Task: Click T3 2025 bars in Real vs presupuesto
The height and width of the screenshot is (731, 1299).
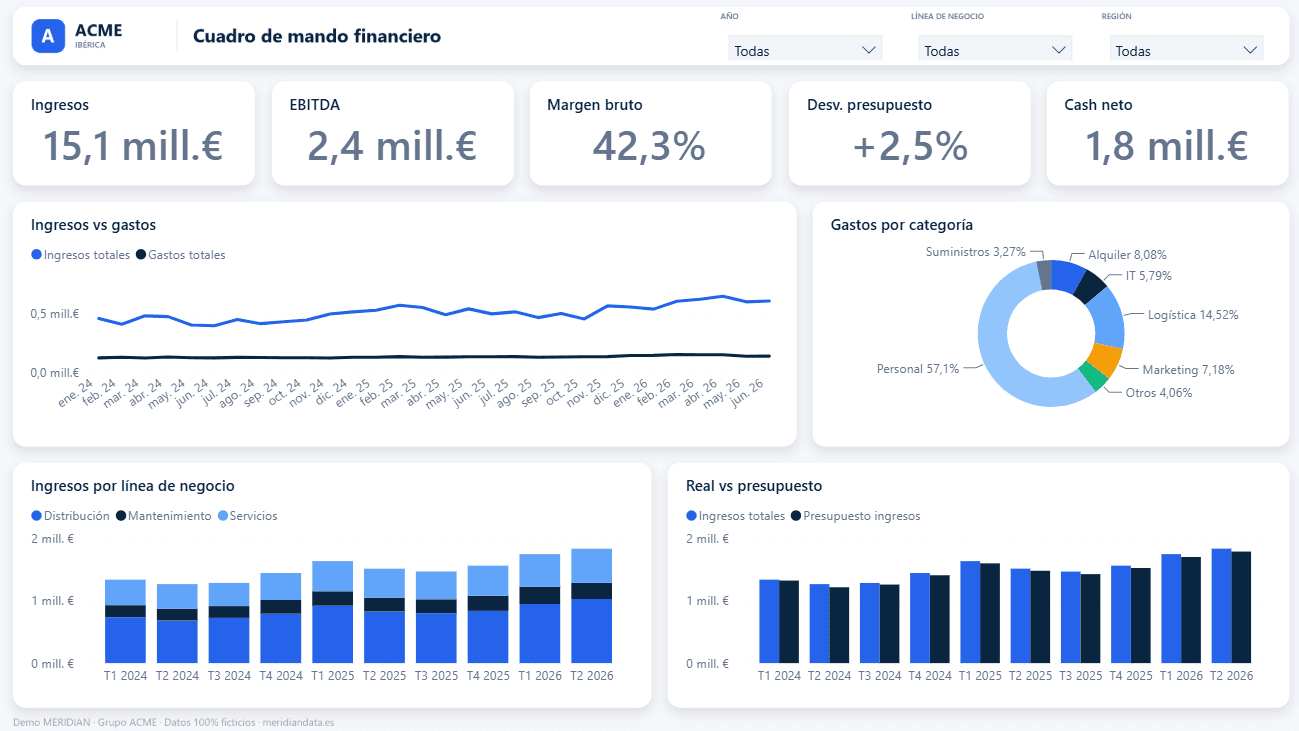Action: pyautogui.click(x=1080, y=617)
